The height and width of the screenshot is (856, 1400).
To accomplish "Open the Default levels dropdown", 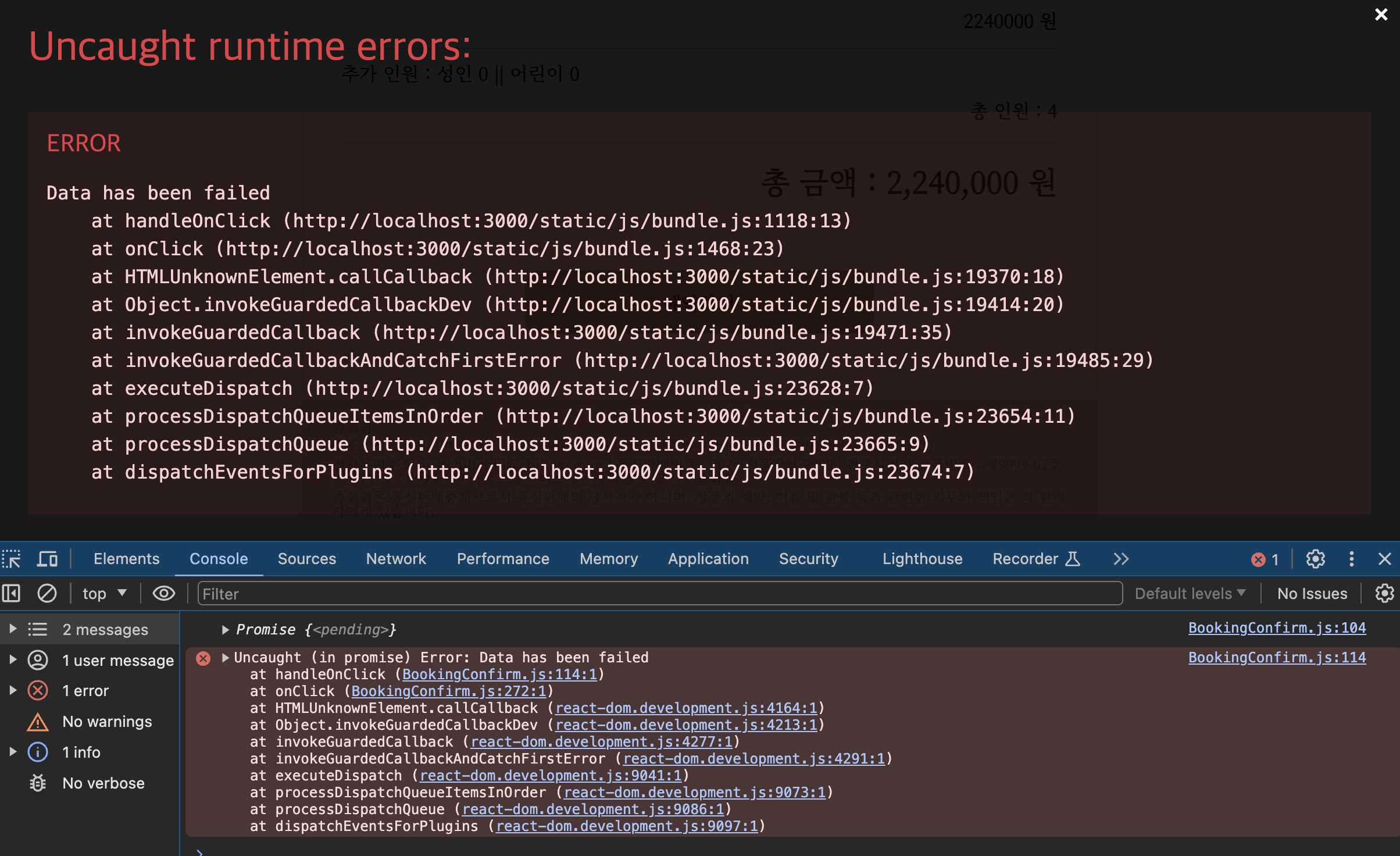I will (1190, 593).
